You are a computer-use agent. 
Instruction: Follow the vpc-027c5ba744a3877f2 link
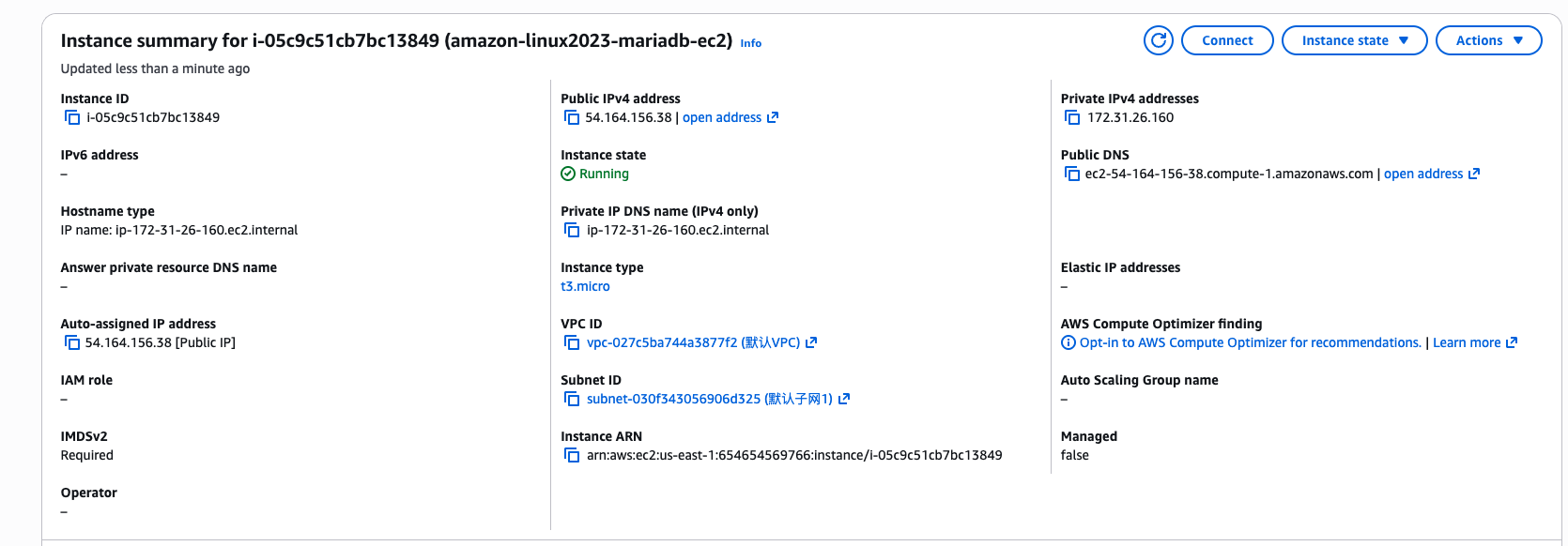point(693,342)
